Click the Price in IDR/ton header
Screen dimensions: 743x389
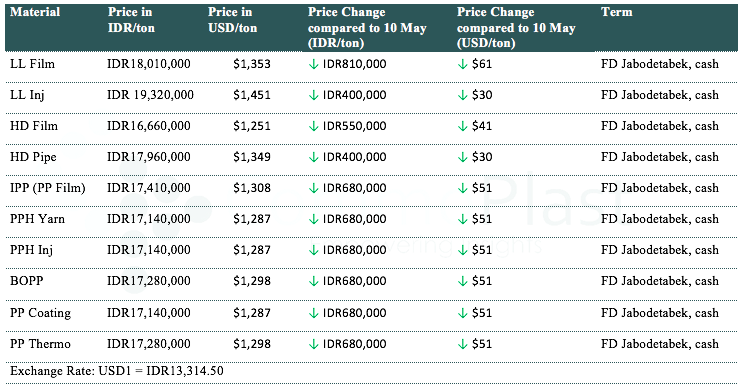(131, 20)
